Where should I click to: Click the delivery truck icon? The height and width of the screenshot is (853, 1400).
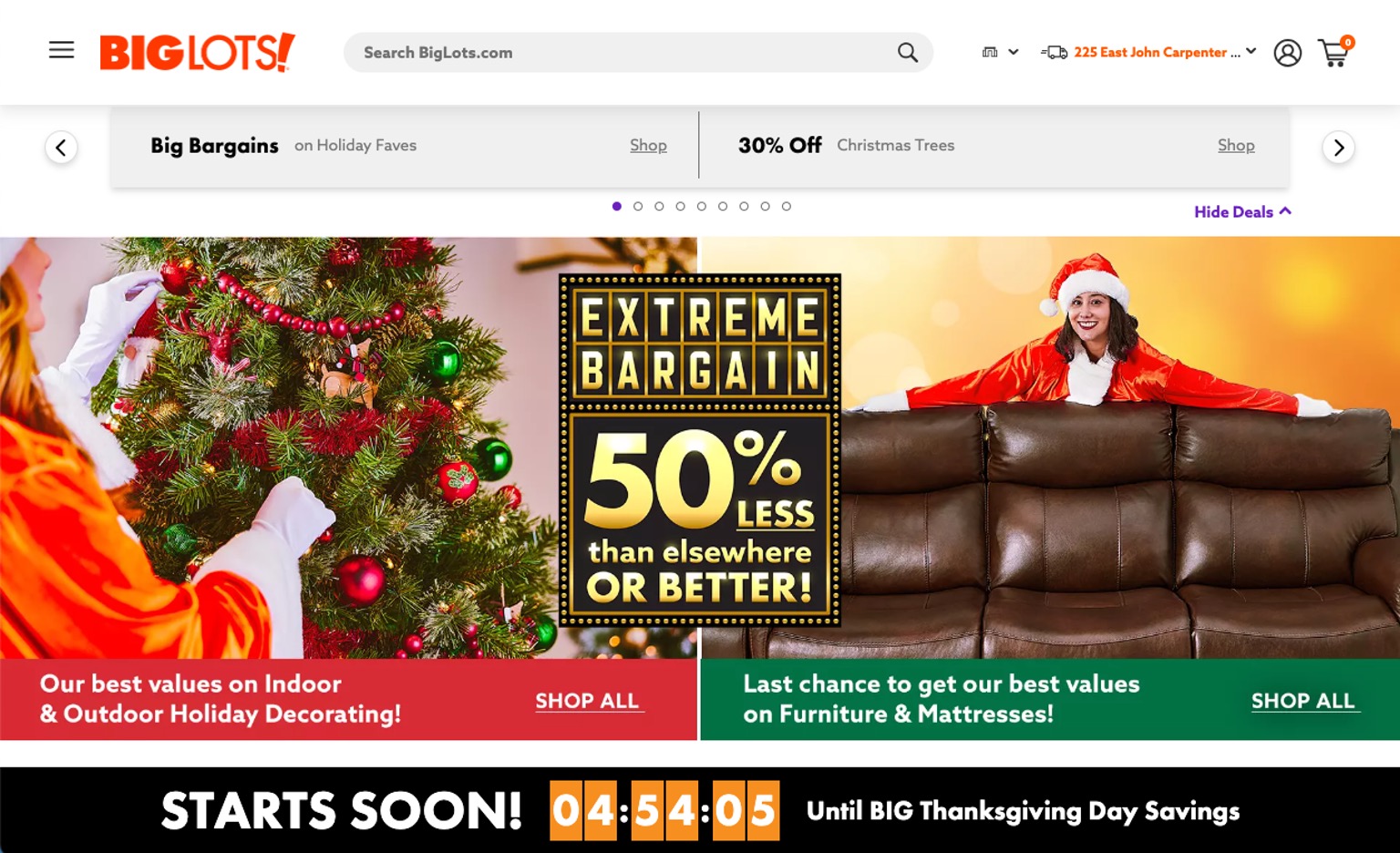pyautogui.click(x=1054, y=53)
